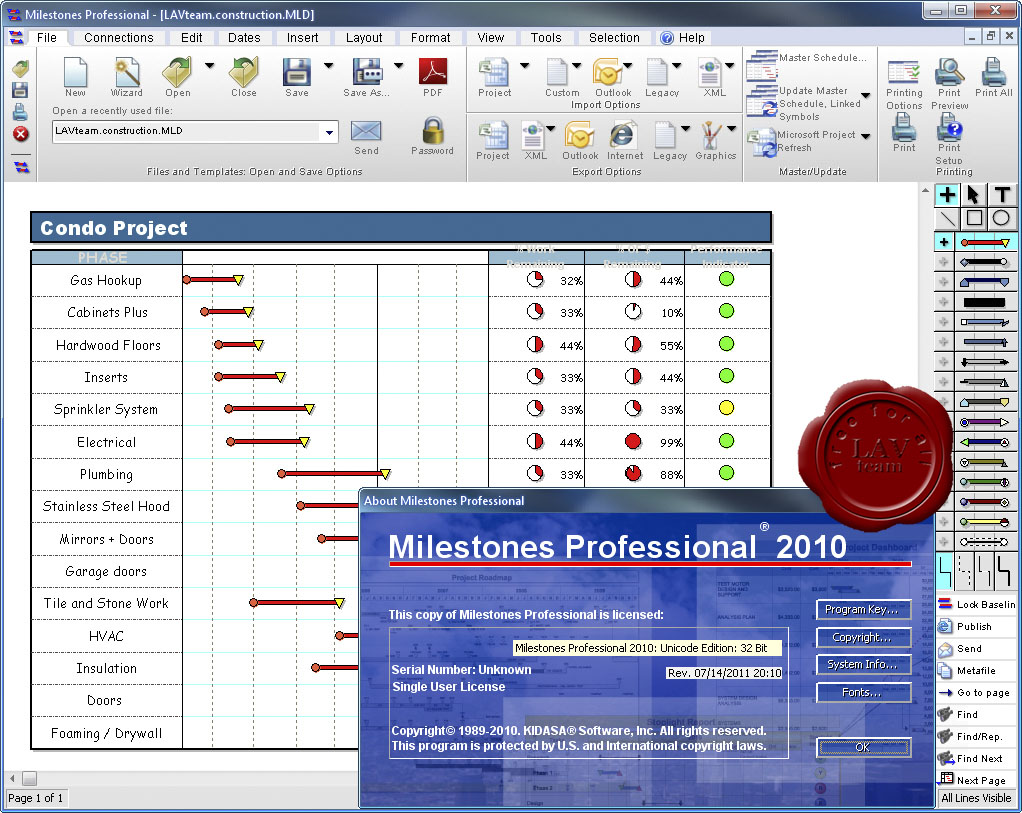The image size is (1022, 813).
Task: Click the Copyright button
Action: [x=864, y=637]
